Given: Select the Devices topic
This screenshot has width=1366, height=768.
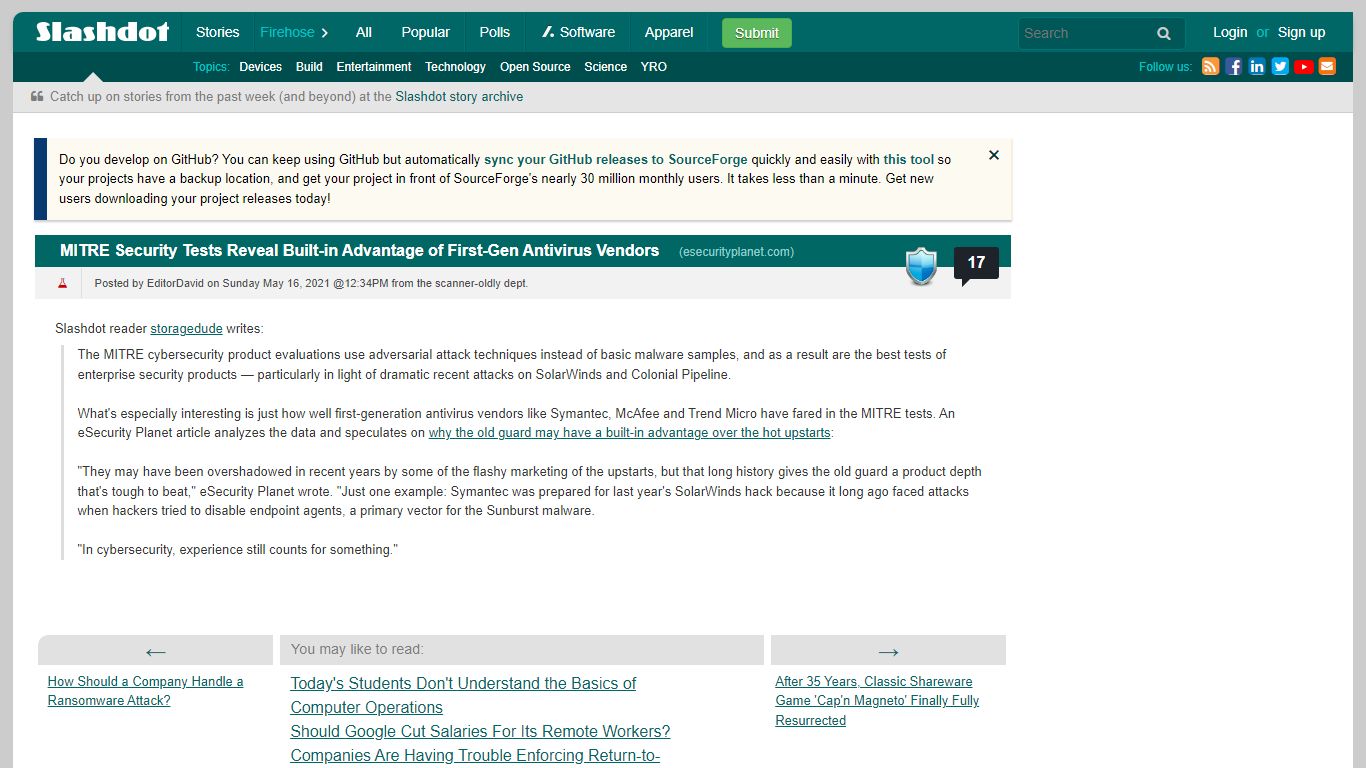Looking at the screenshot, I should [260, 67].
